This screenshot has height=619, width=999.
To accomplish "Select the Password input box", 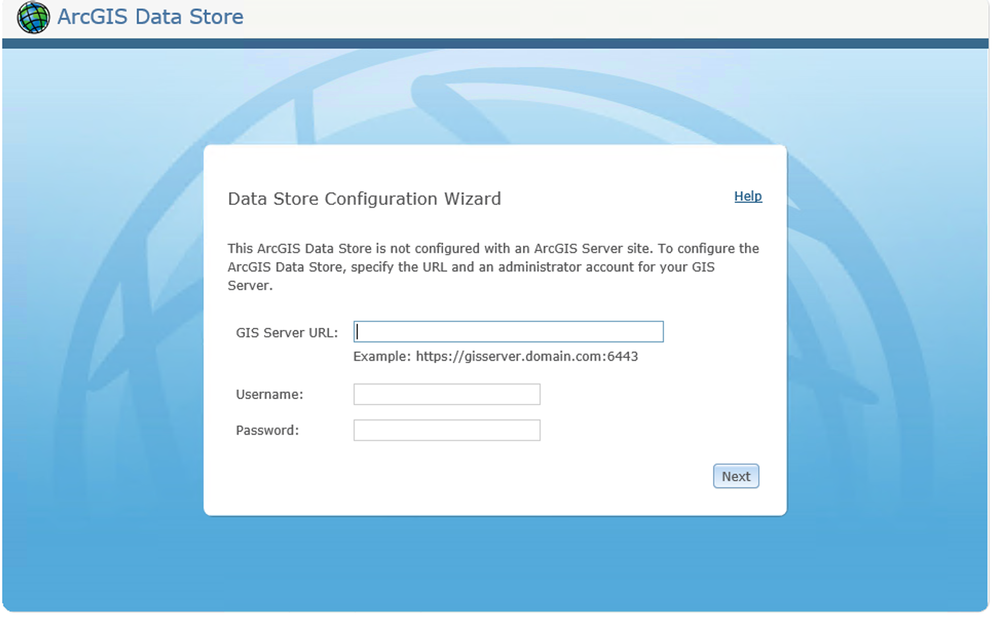I will pos(447,430).
